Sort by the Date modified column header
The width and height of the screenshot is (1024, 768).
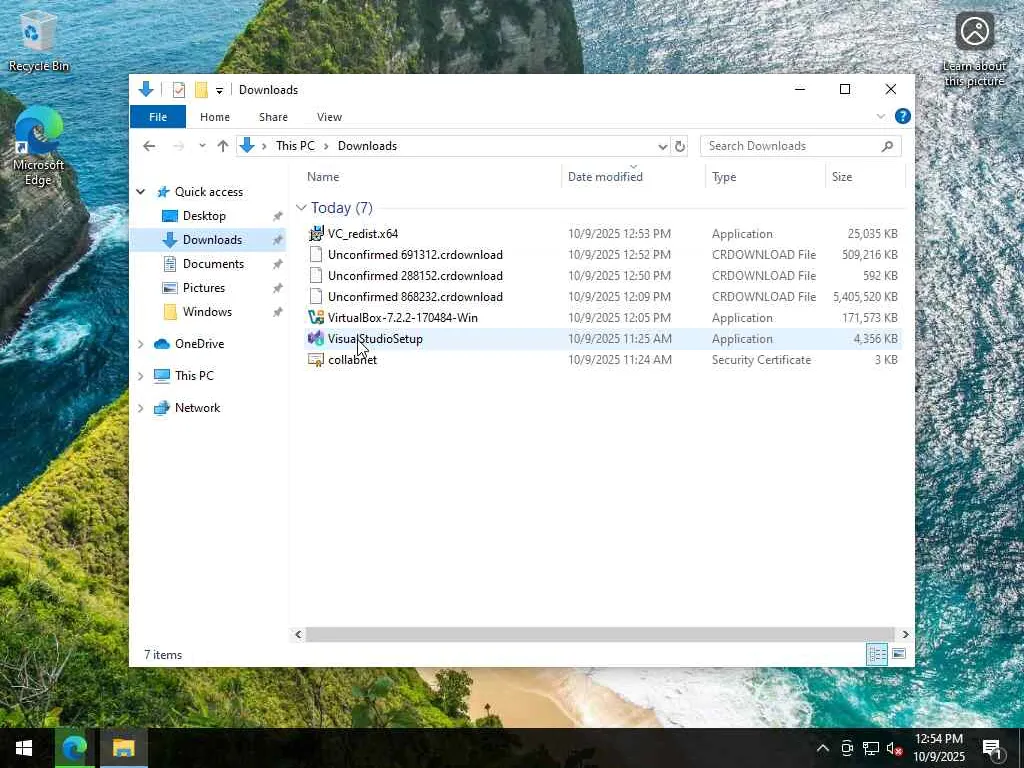633,176
